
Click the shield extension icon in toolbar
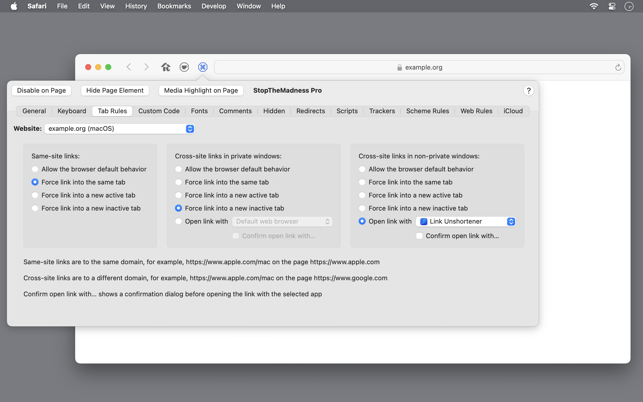point(184,67)
